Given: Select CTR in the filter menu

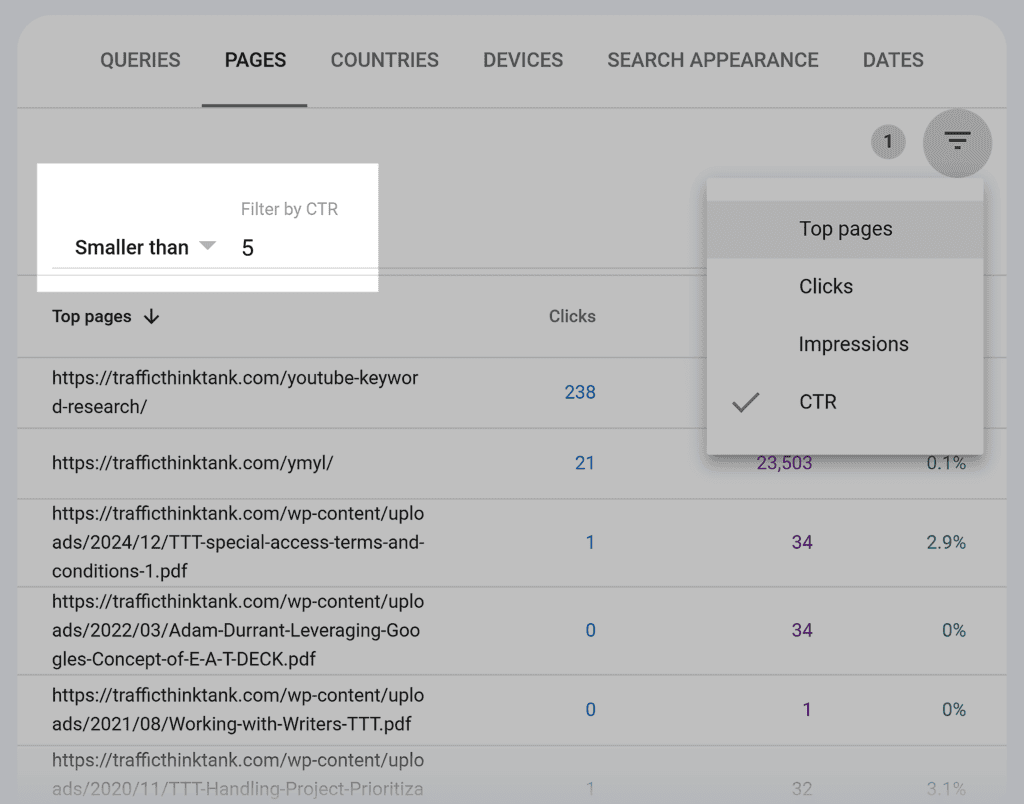Looking at the screenshot, I should click(x=817, y=402).
